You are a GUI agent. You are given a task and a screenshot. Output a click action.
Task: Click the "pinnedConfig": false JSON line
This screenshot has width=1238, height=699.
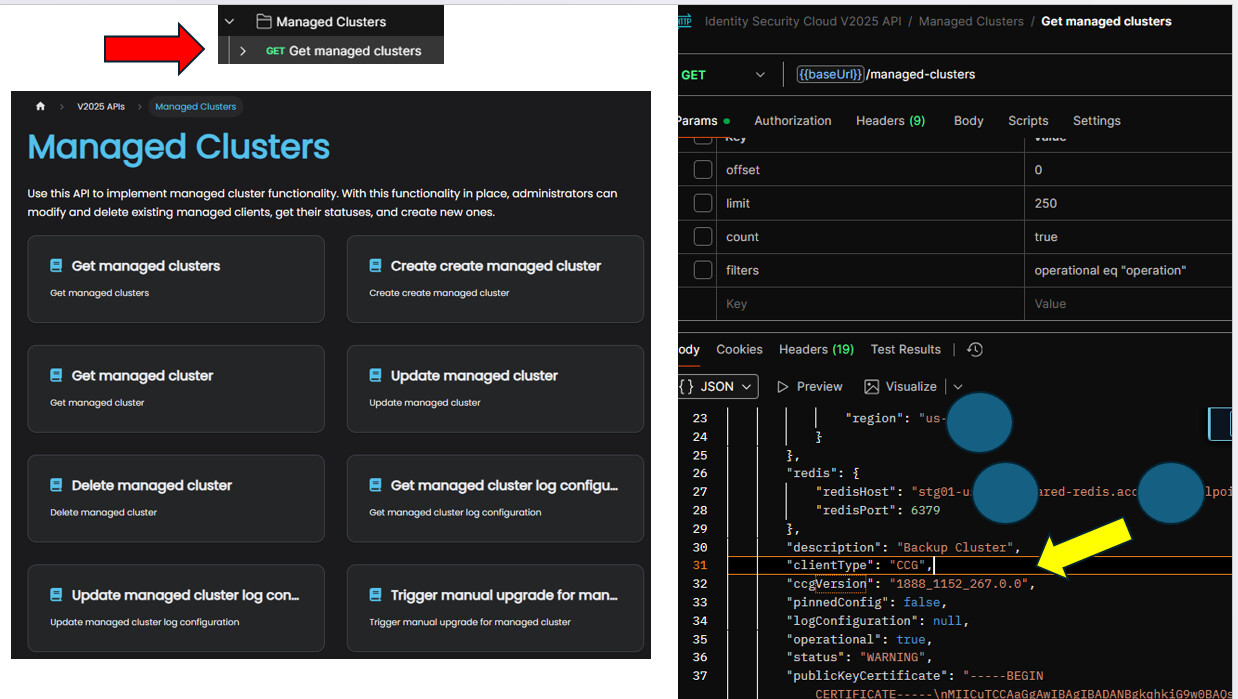click(x=864, y=602)
